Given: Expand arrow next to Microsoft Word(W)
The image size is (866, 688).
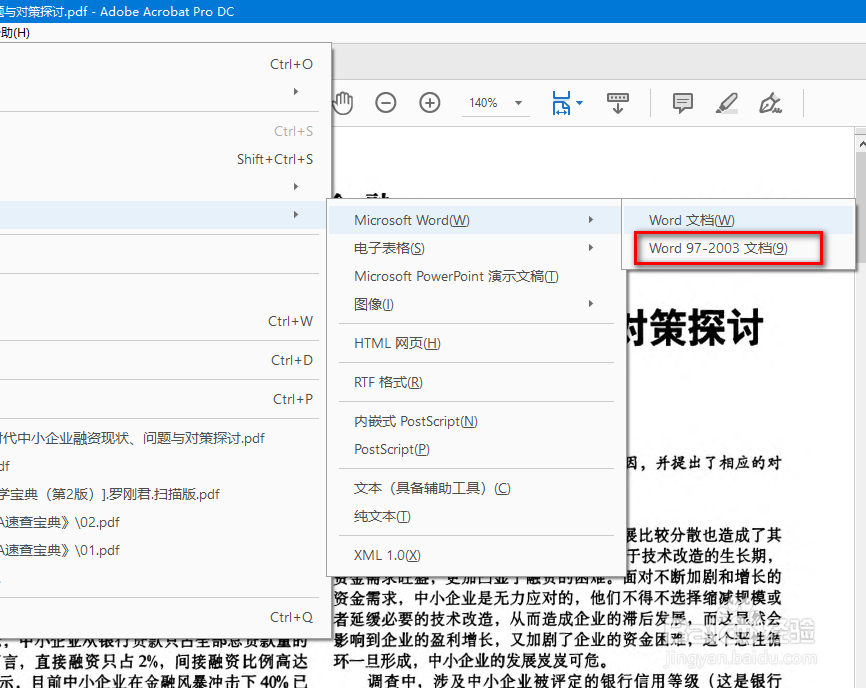Looking at the screenshot, I should 591,220.
